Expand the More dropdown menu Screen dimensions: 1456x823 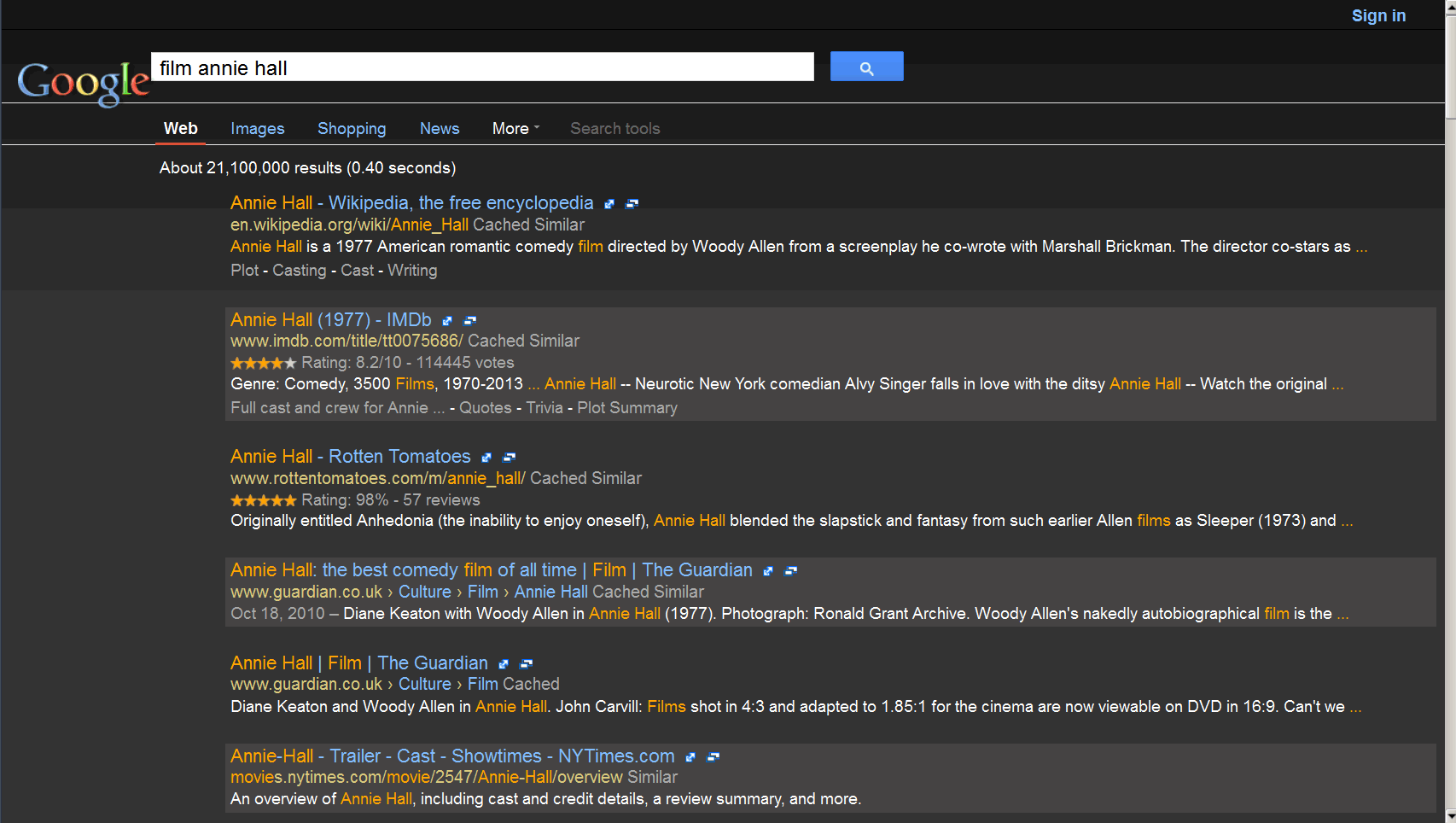(x=515, y=128)
